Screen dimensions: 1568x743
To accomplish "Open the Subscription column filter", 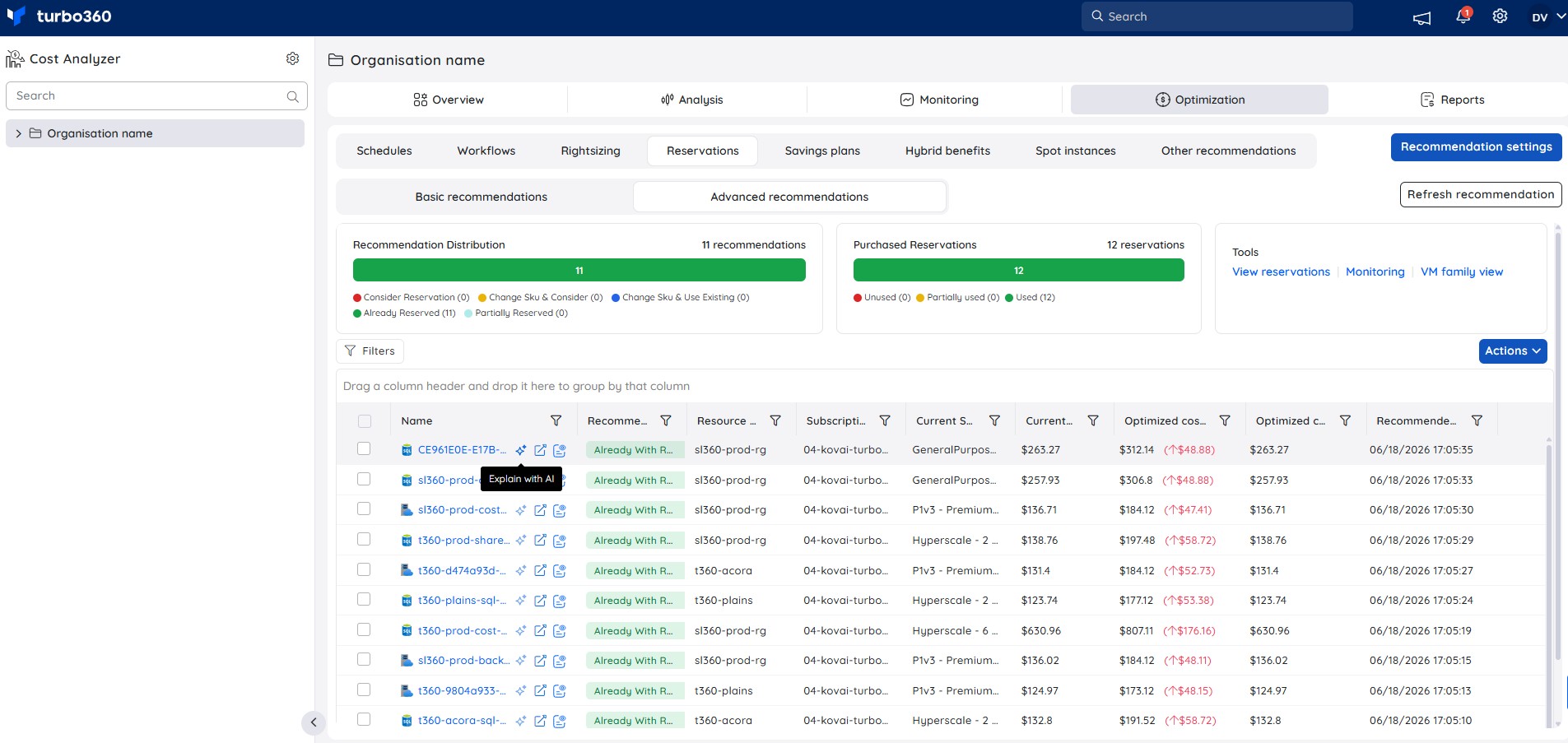I will pos(885,420).
